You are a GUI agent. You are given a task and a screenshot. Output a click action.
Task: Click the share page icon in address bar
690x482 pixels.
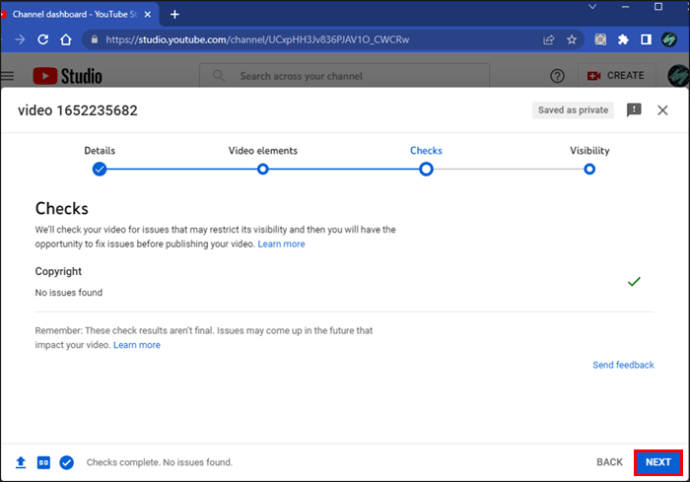548,40
